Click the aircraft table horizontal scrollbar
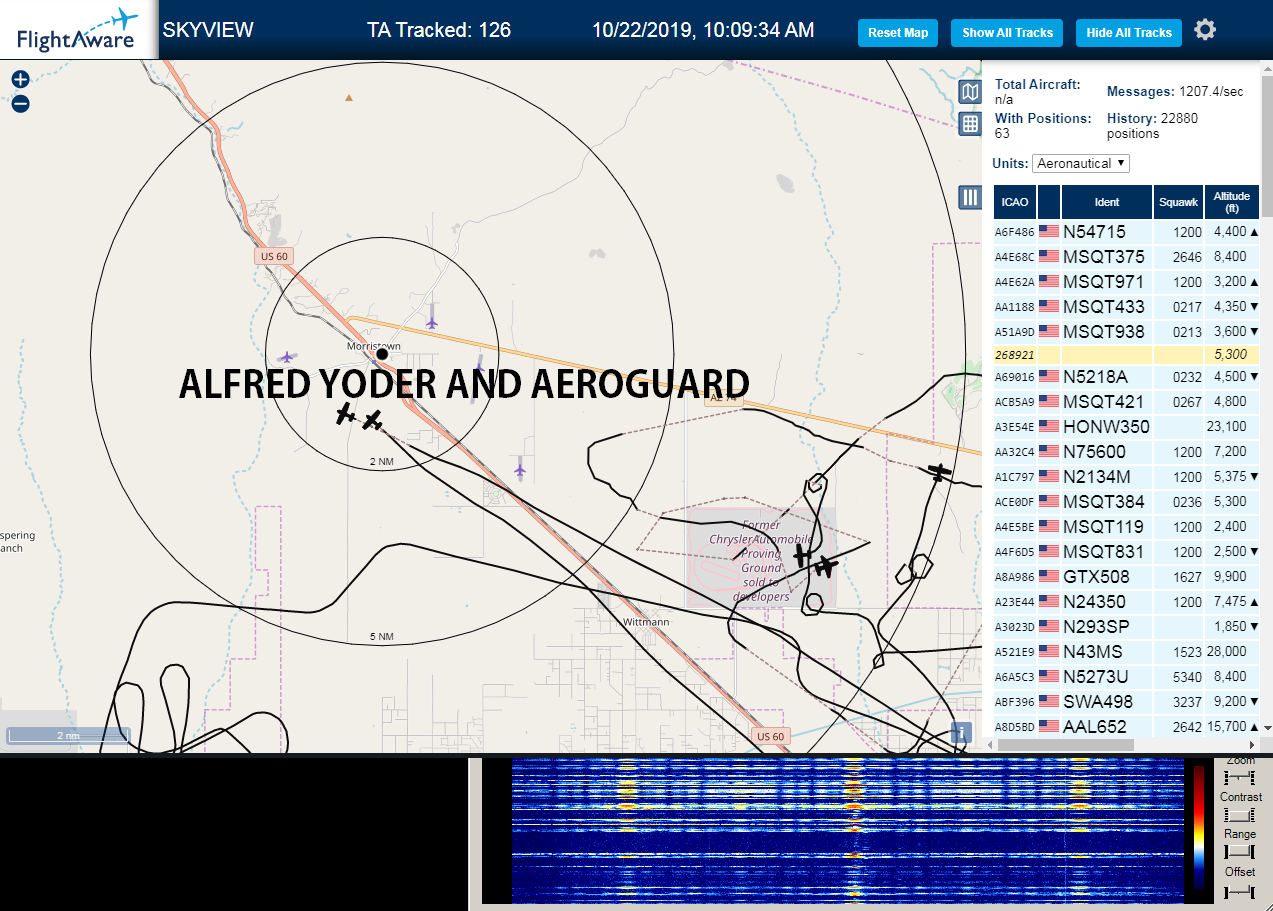Viewport: 1273px width, 911px height. (1065, 745)
